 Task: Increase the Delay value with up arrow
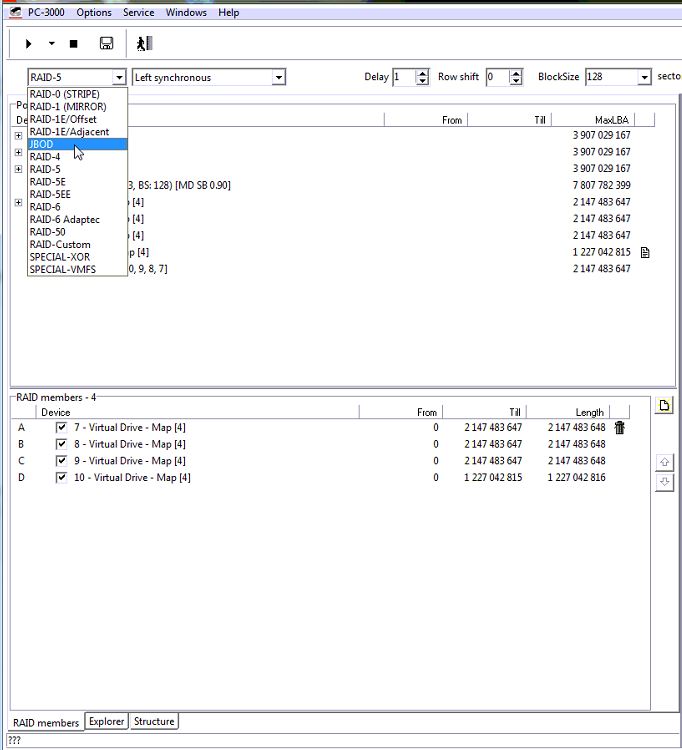[422, 73]
